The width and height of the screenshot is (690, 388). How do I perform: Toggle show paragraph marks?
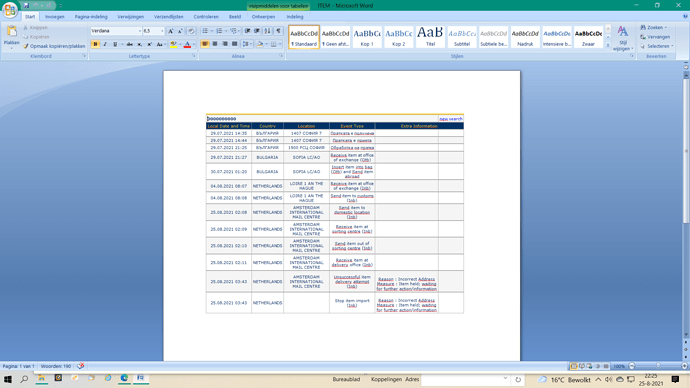(279, 31)
